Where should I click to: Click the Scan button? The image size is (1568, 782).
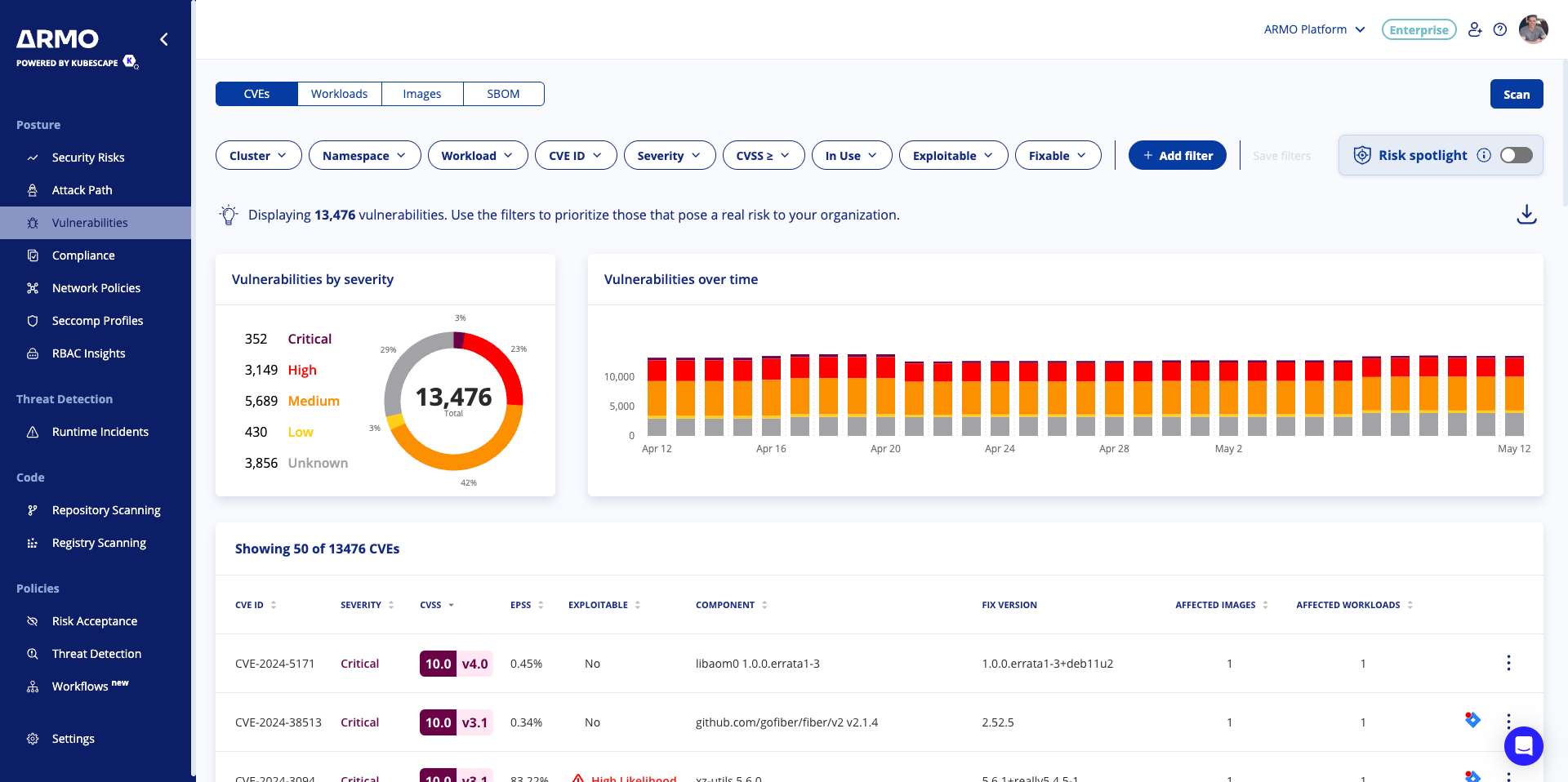point(1516,94)
